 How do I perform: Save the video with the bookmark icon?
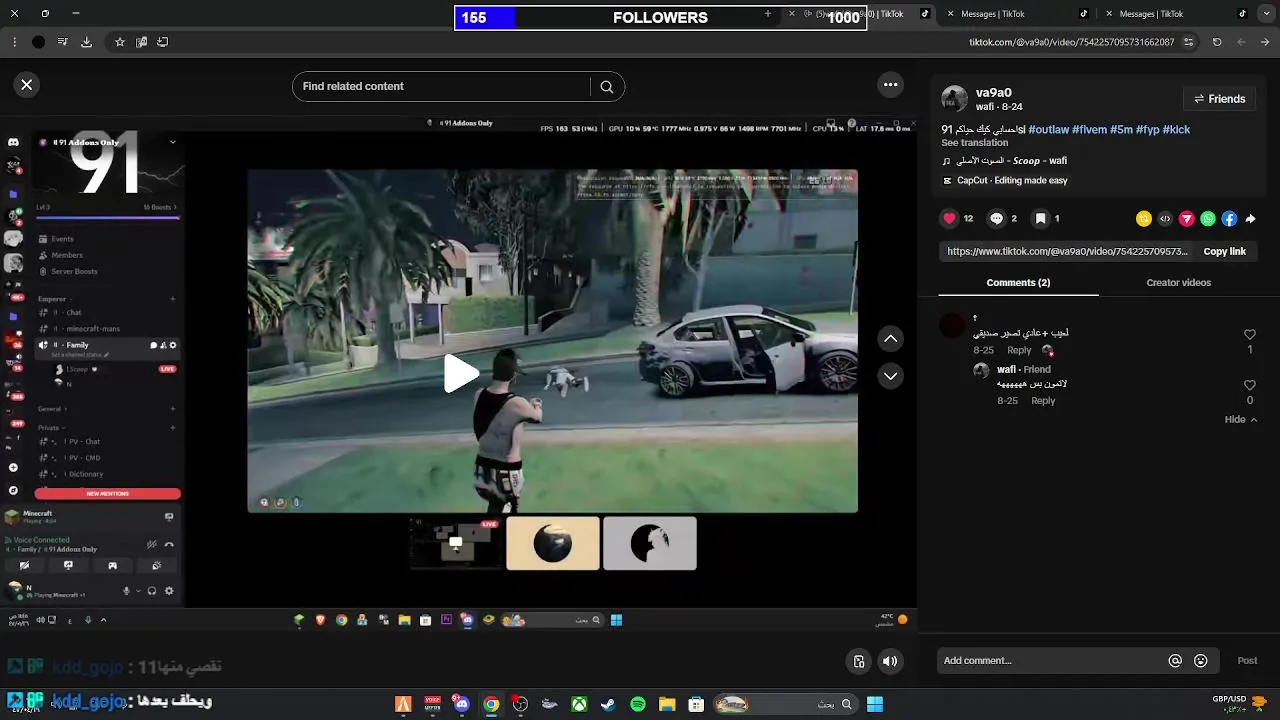click(1040, 218)
